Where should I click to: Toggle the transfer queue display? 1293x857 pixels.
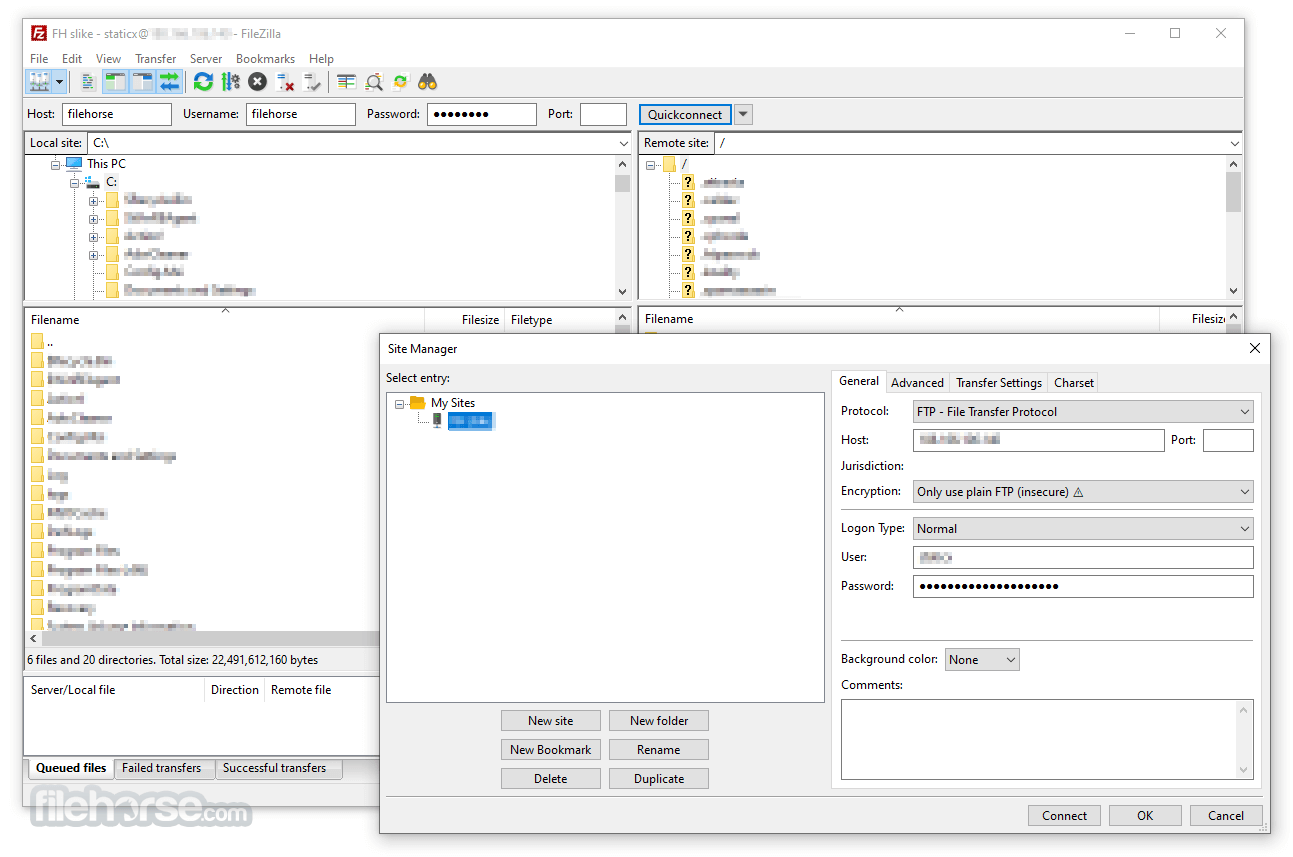169,82
